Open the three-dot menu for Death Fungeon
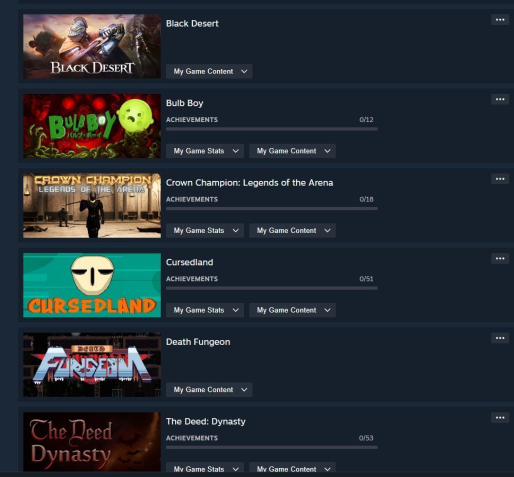This screenshot has width=514, height=477. [x=500, y=338]
